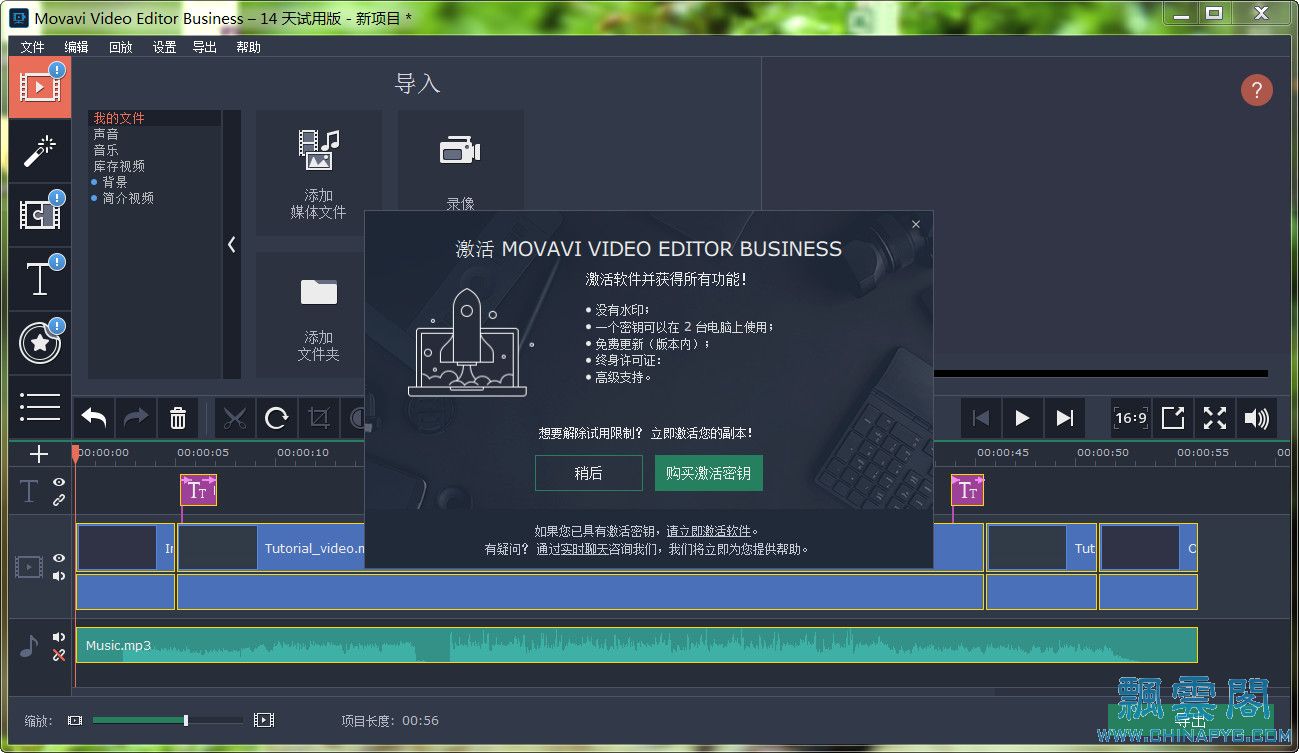Open the Import media tab icon
The height and width of the screenshot is (753, 1299).
tap(40, 87)
